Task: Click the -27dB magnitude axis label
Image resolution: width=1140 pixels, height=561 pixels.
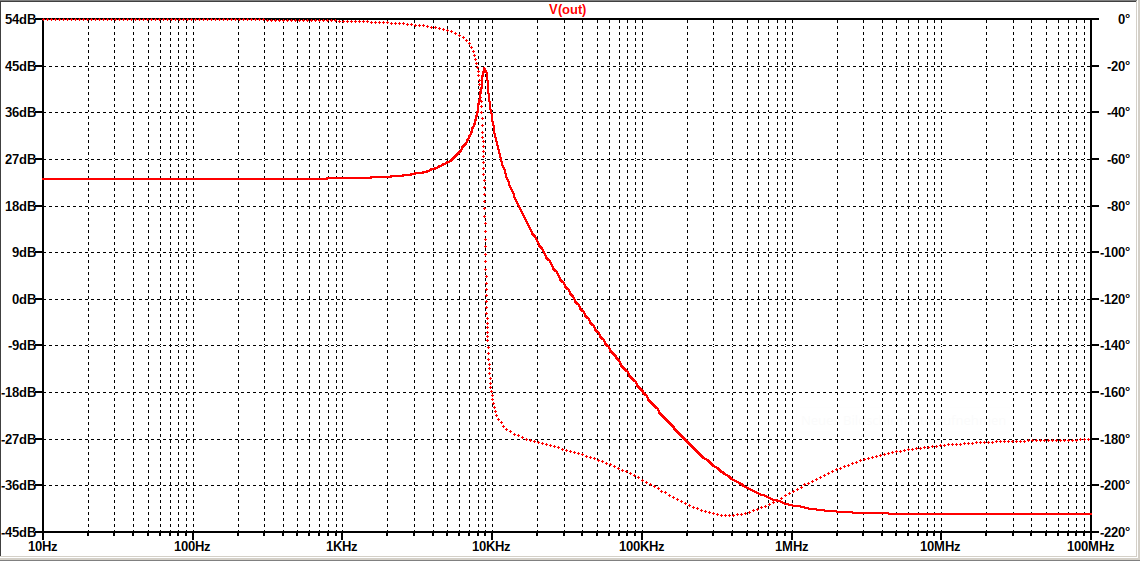Action: (x=17, y=439)
